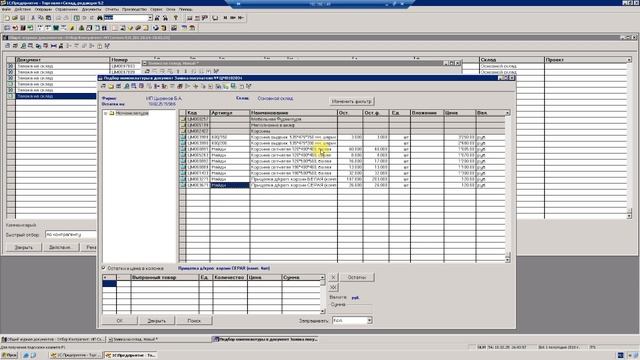
Task: Click down arrow of journal list scrollbar
Action: click(x=629, y=216)
